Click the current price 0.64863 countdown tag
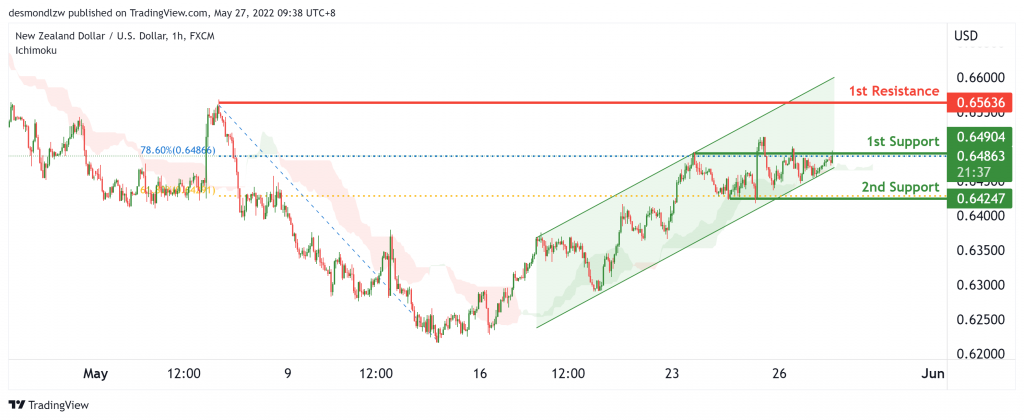 pos(980,163)
